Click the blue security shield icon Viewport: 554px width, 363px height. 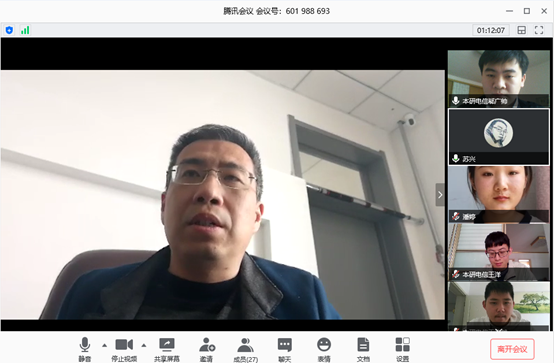click(9, 30)
